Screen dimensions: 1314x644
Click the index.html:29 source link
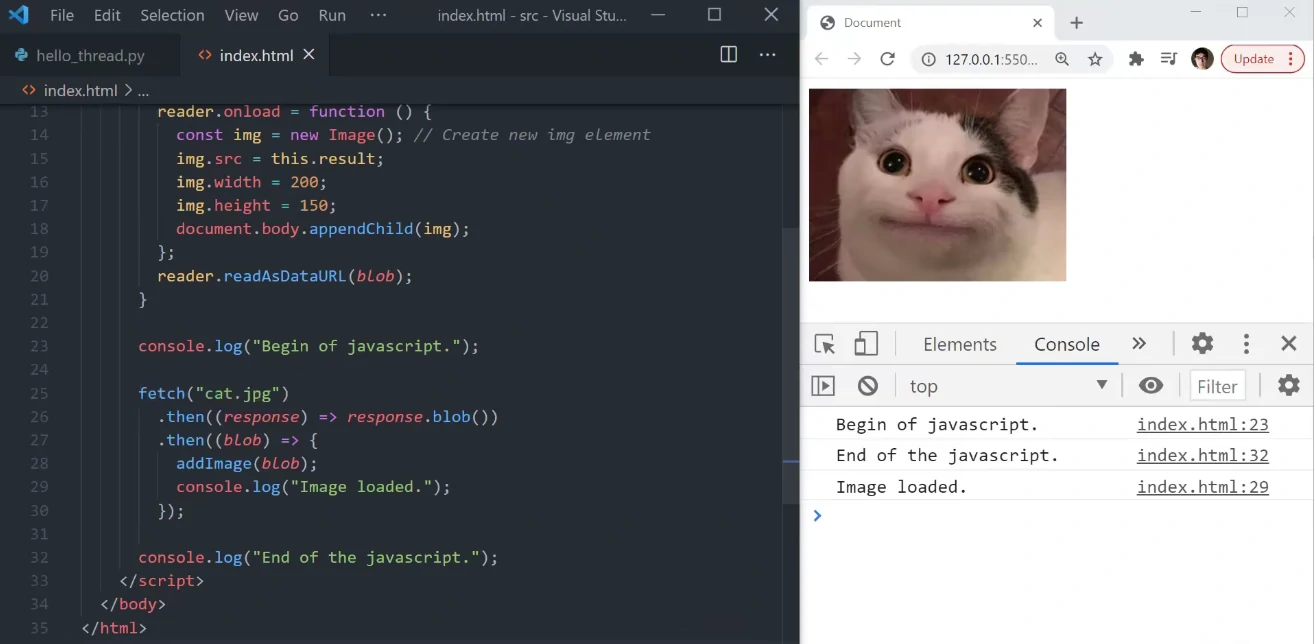(1202, 487)
